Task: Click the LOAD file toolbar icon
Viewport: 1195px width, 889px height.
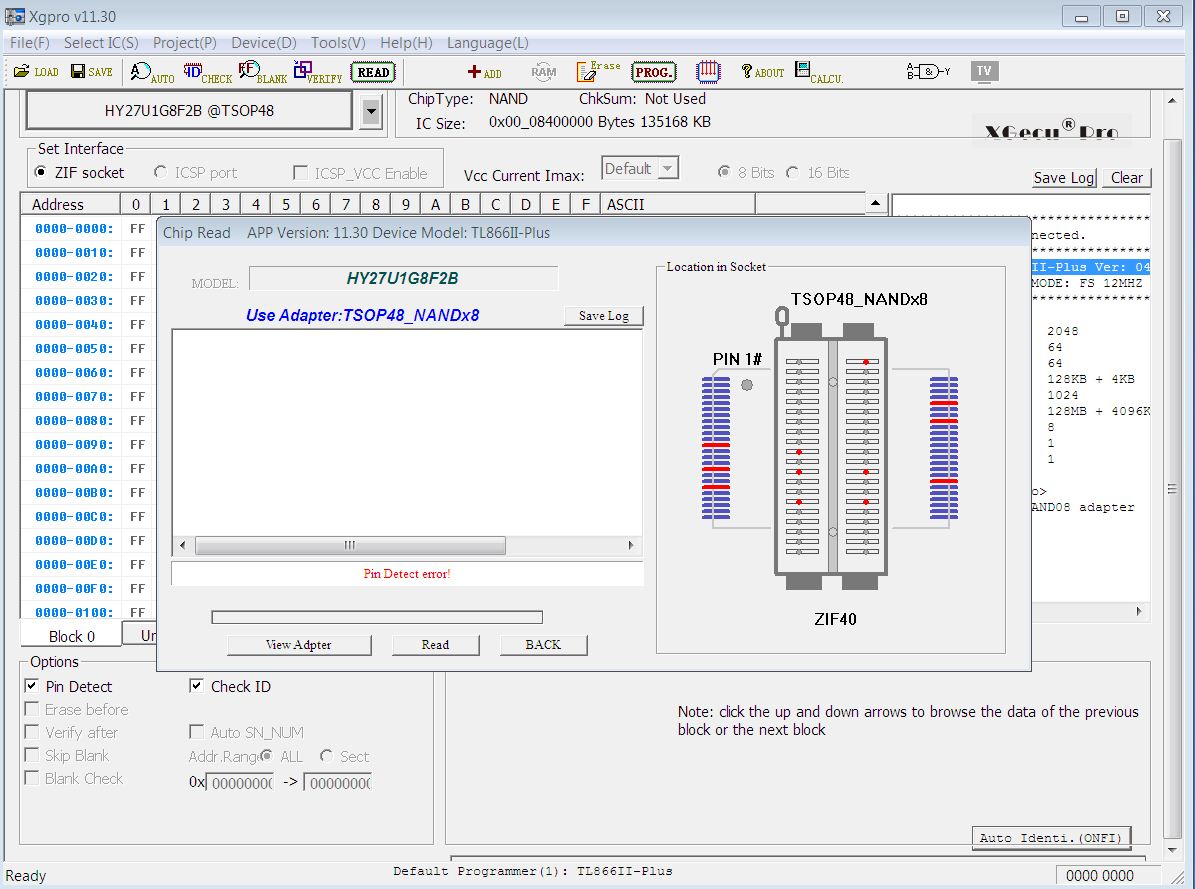Action: click(x=36, y=72)
